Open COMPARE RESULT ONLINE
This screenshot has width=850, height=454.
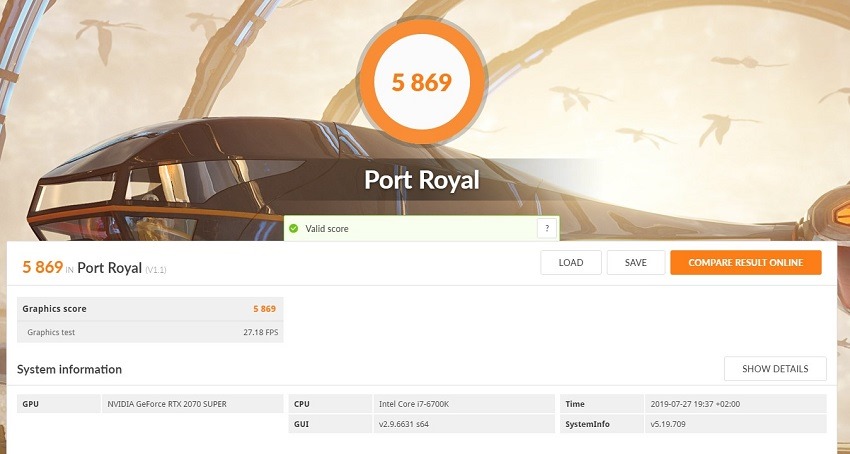(746, 263)
